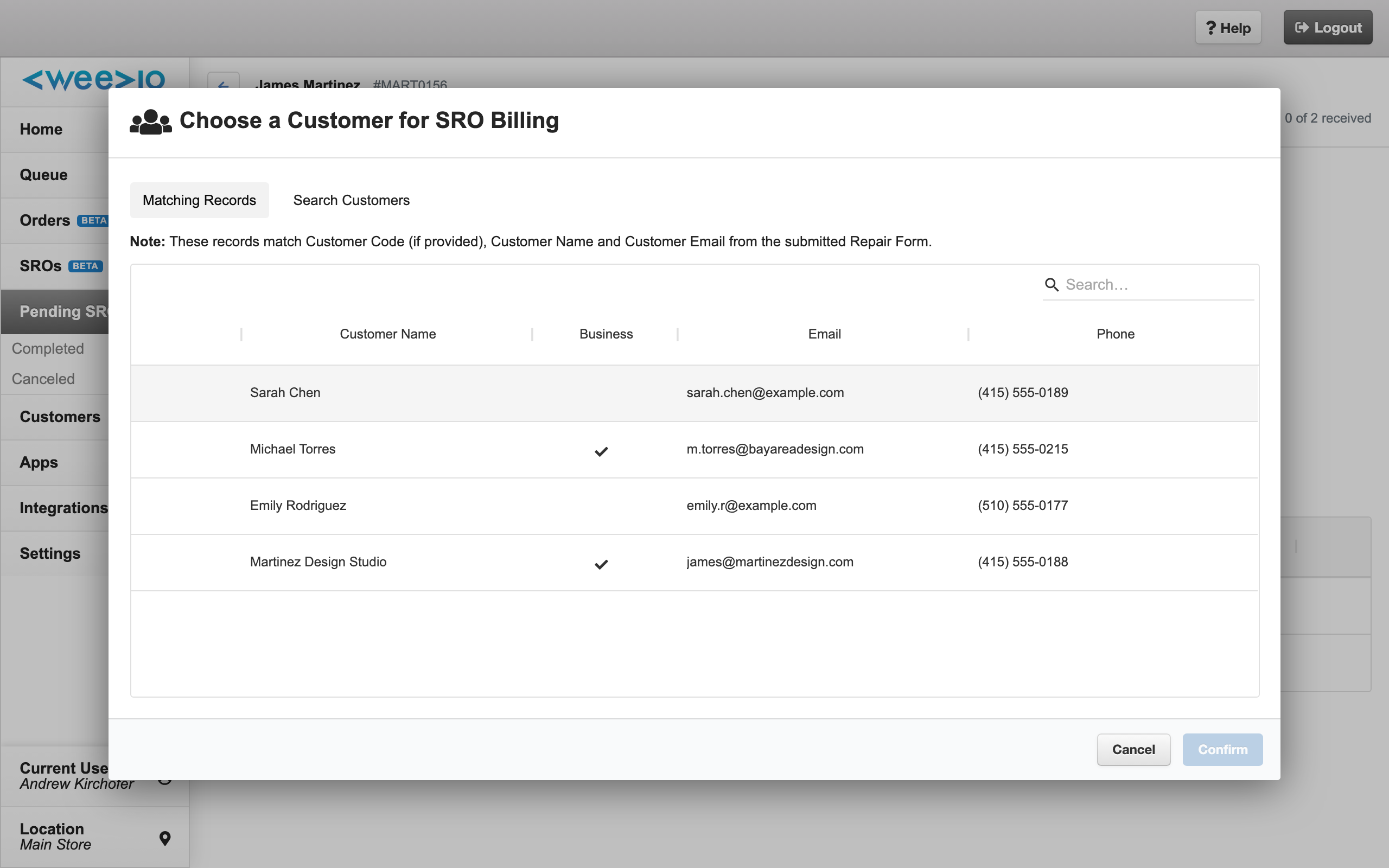Click the back arrow behind the dialog
This screenshot has height=868, width=1389.
coord(224,85)
